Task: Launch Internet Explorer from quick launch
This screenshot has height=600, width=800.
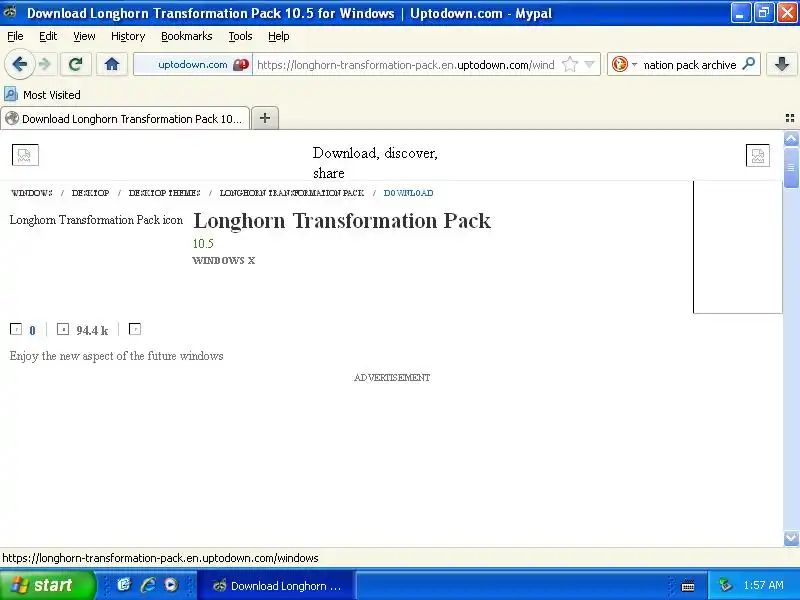Action: (x=148, y=585)
